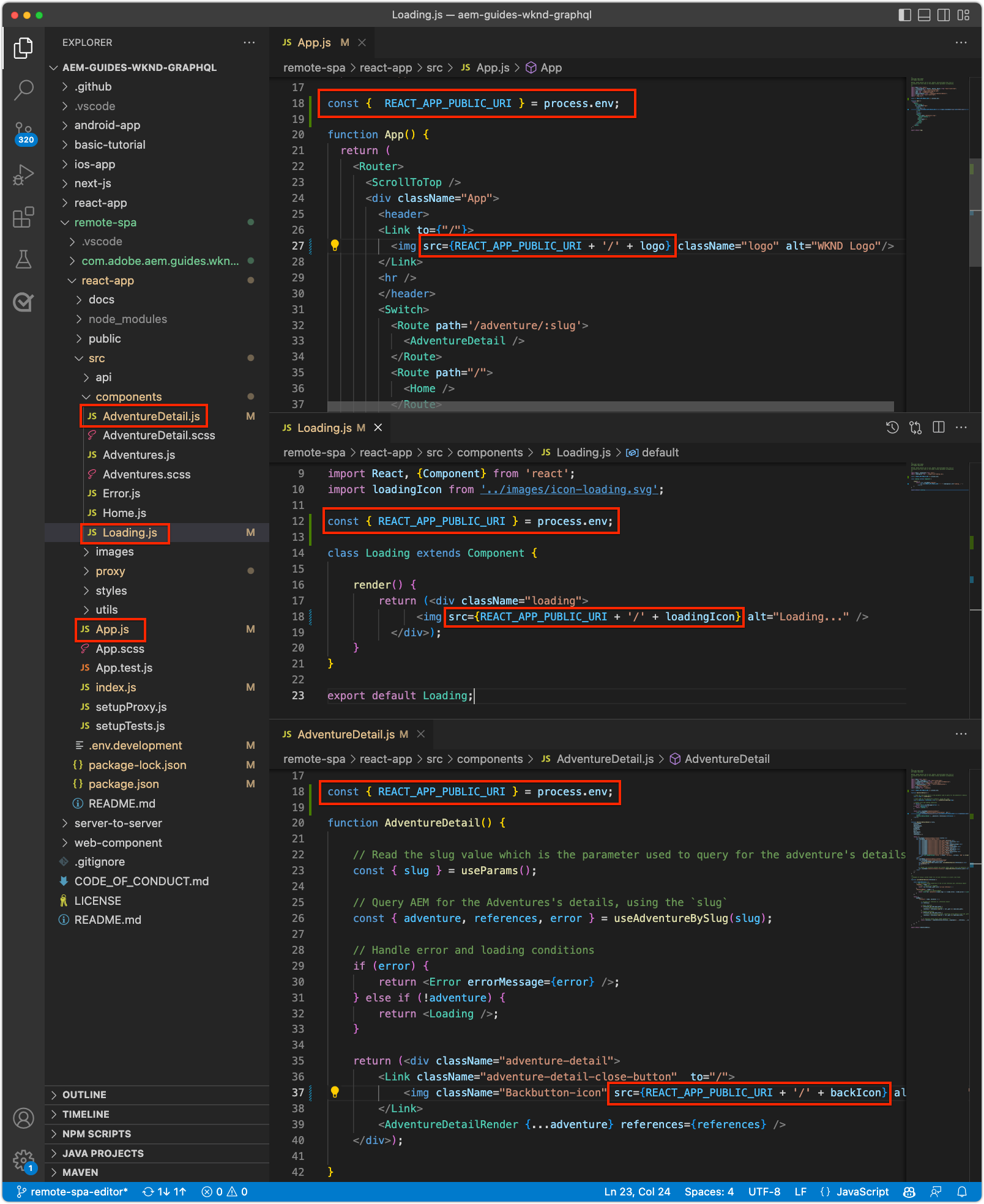The height and width of the screenshot is (1204, 984).
Task: Open the Extensions view
Action: click(23, 217)
